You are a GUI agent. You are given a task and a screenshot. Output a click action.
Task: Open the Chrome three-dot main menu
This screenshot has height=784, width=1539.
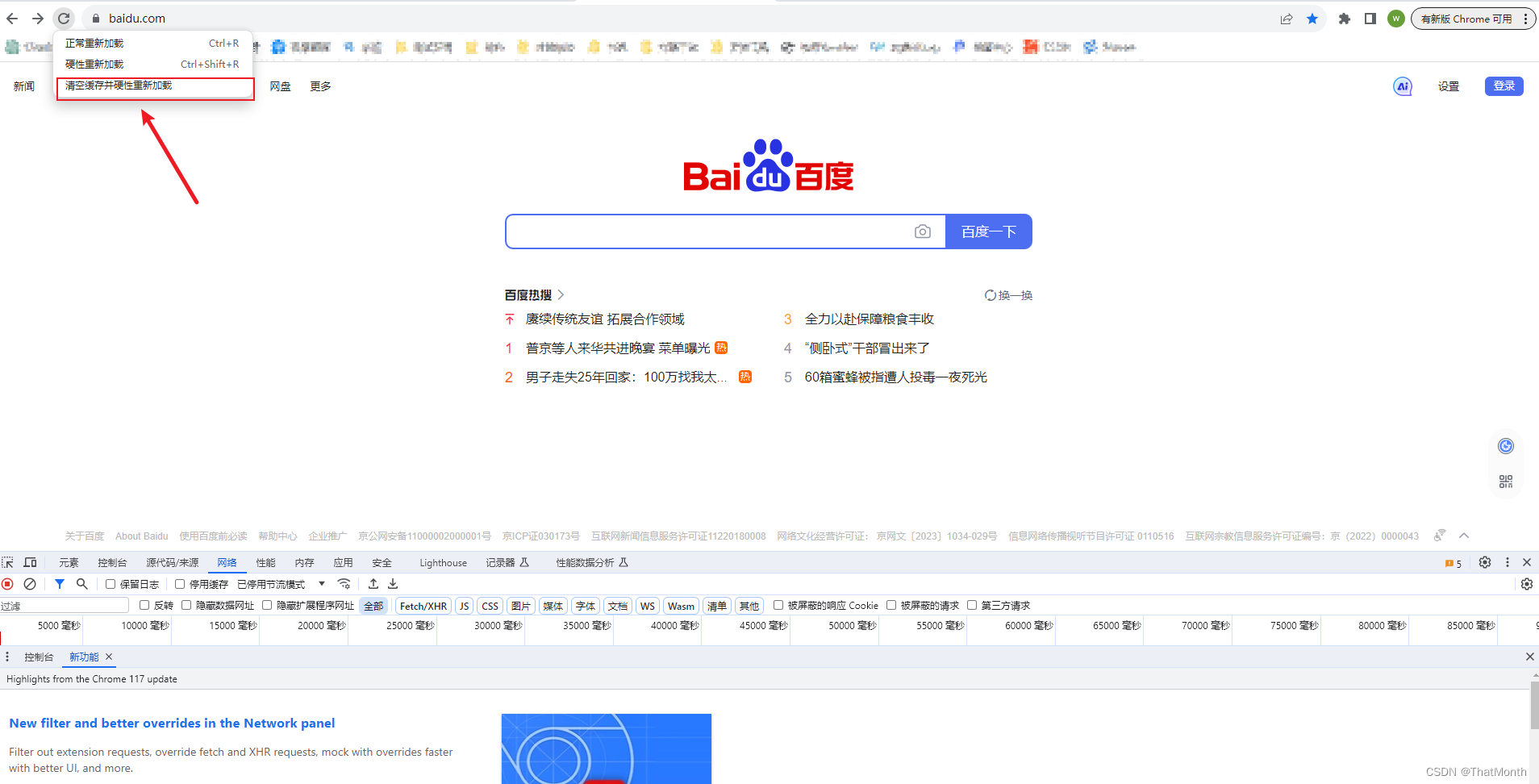1525,19
